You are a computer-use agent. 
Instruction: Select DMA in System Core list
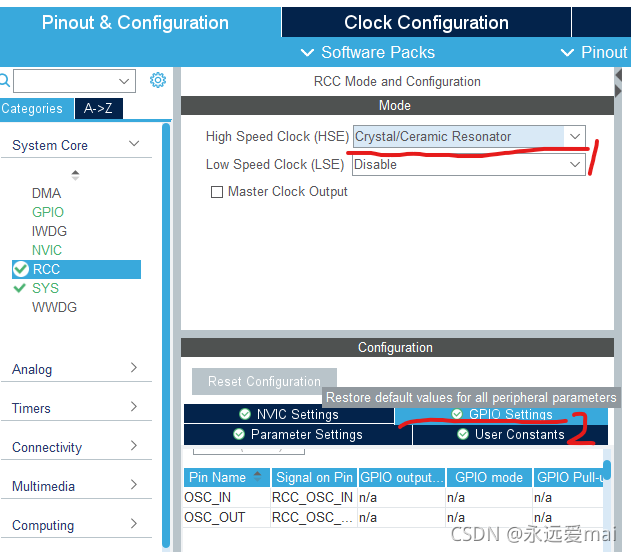coord(47,193)
